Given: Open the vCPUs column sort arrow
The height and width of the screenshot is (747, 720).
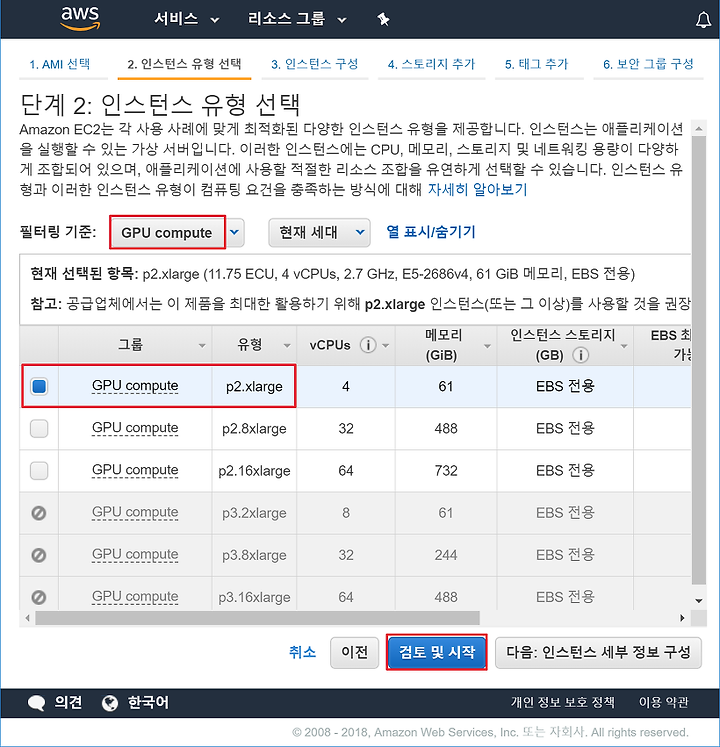Looking at the screenshot, I should (386, 345).
